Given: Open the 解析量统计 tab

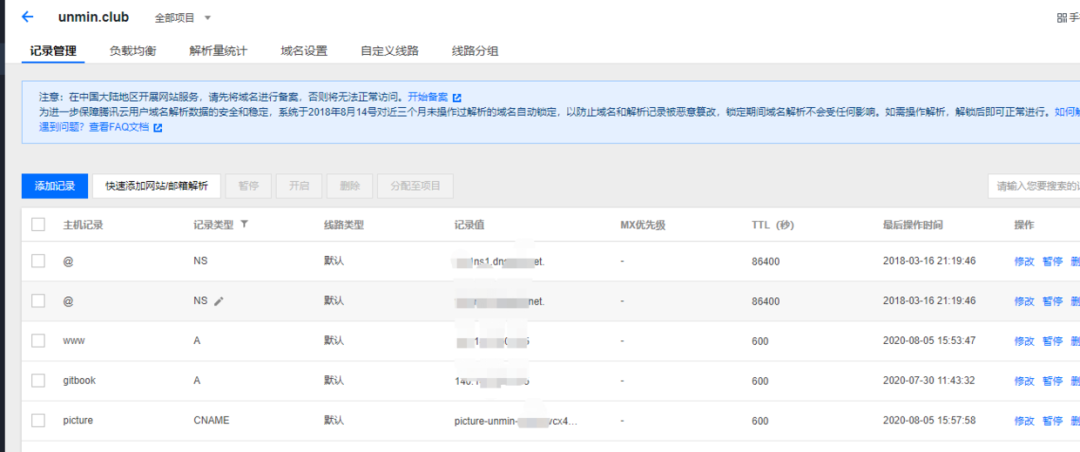Looking at the screenshot, I should tap(218, 51).
